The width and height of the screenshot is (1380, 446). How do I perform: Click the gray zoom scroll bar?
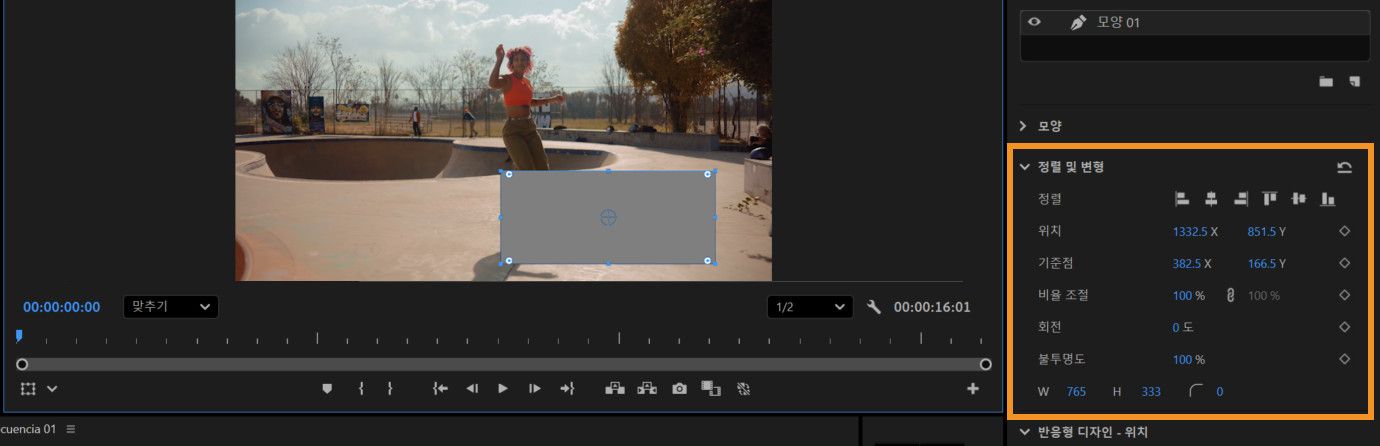[x=503, y=364]
